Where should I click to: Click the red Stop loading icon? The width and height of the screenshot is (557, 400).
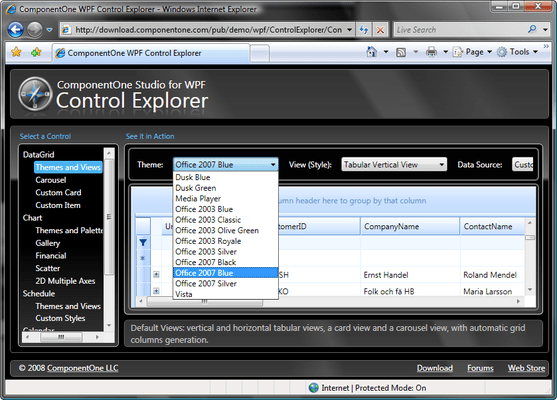380,30
